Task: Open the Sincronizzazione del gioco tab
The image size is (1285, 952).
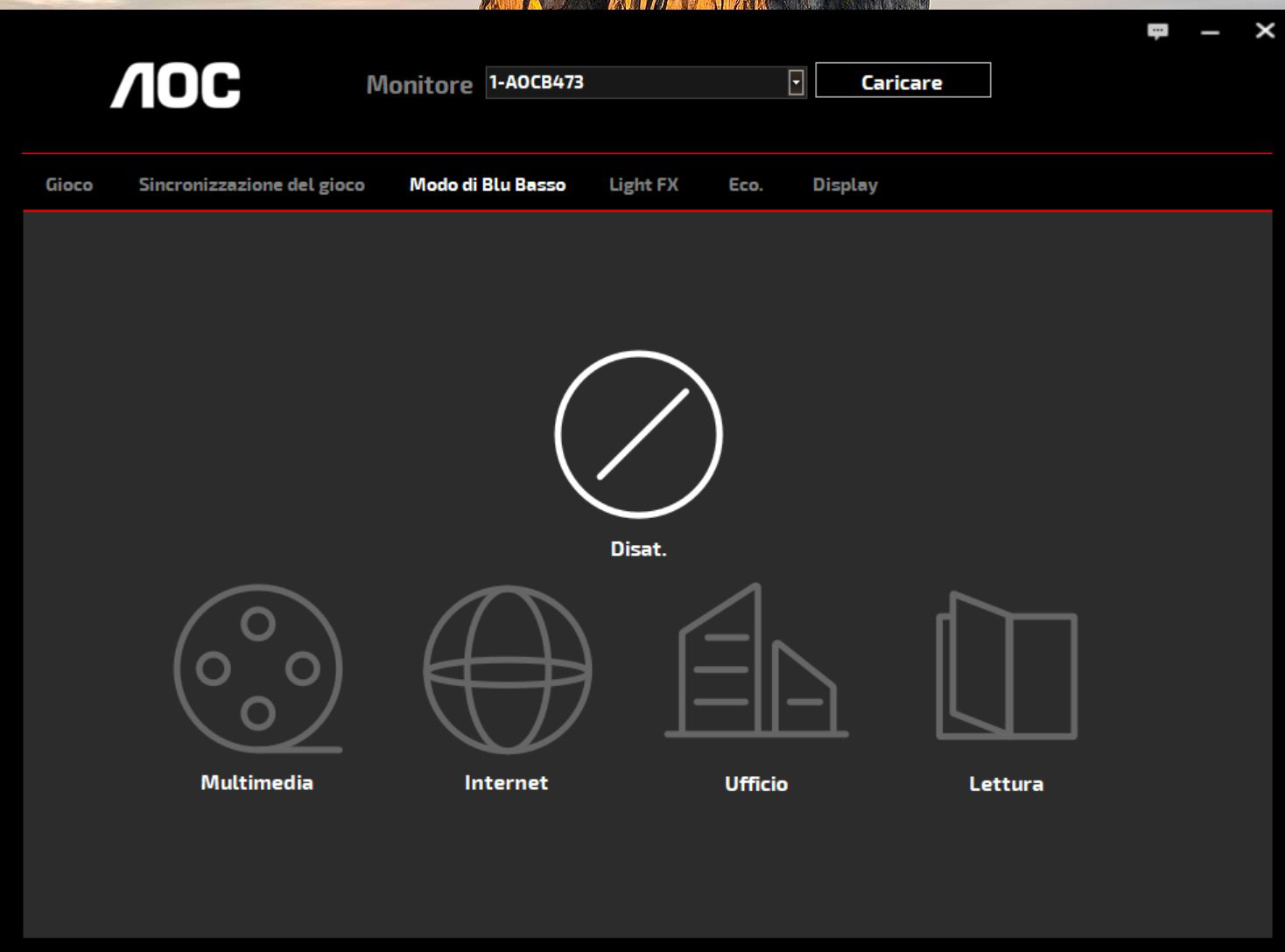Action: click(x=251, y=185)
